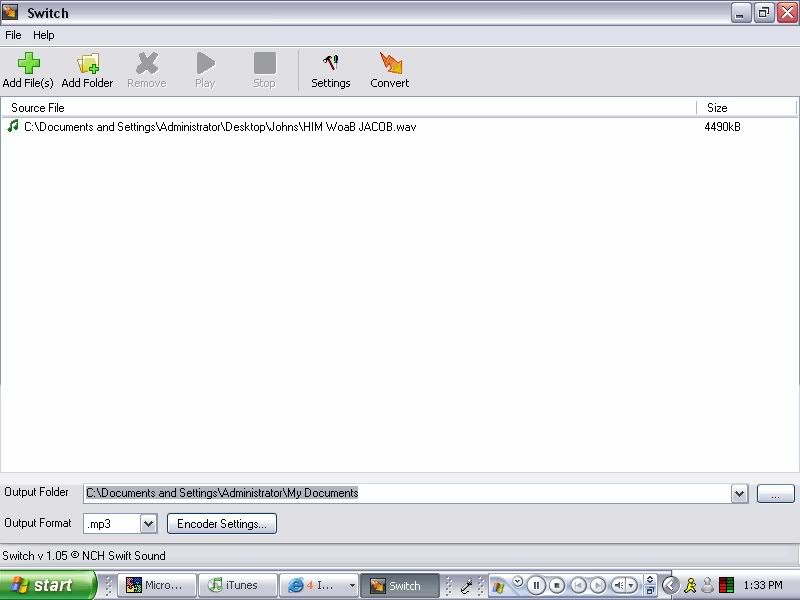Mute sound in the taskbar media player
Screen dimensions: 800x600
tap(618, 585)
